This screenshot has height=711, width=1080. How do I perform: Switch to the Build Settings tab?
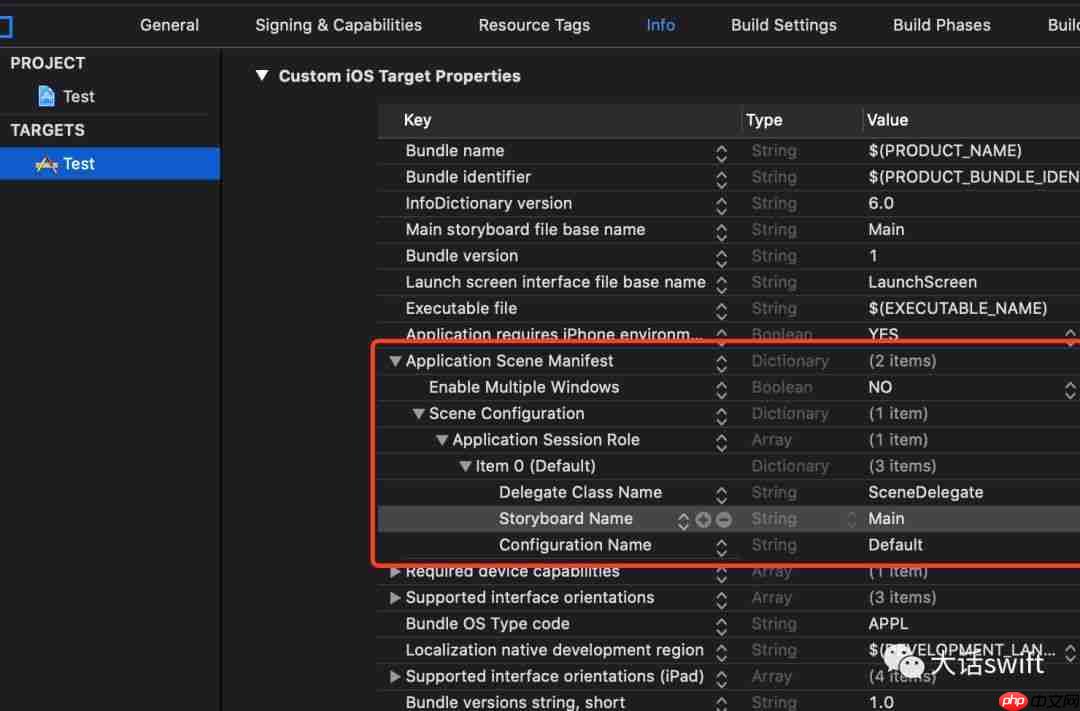pyautogui.click(x=783, y=25)
